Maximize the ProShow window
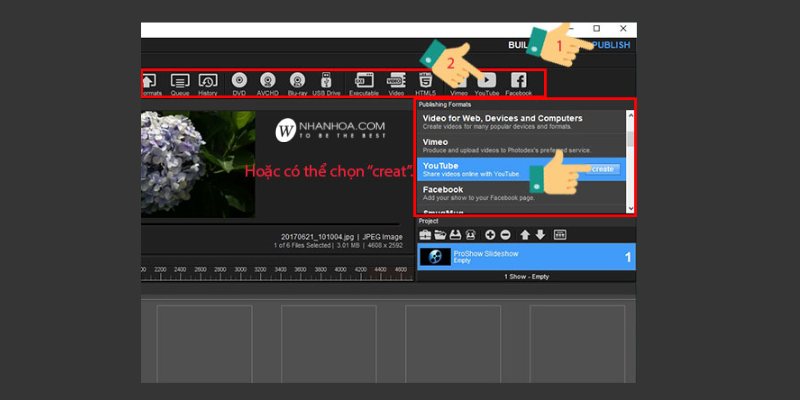This screenshot has width=800, height=400. 596,29
